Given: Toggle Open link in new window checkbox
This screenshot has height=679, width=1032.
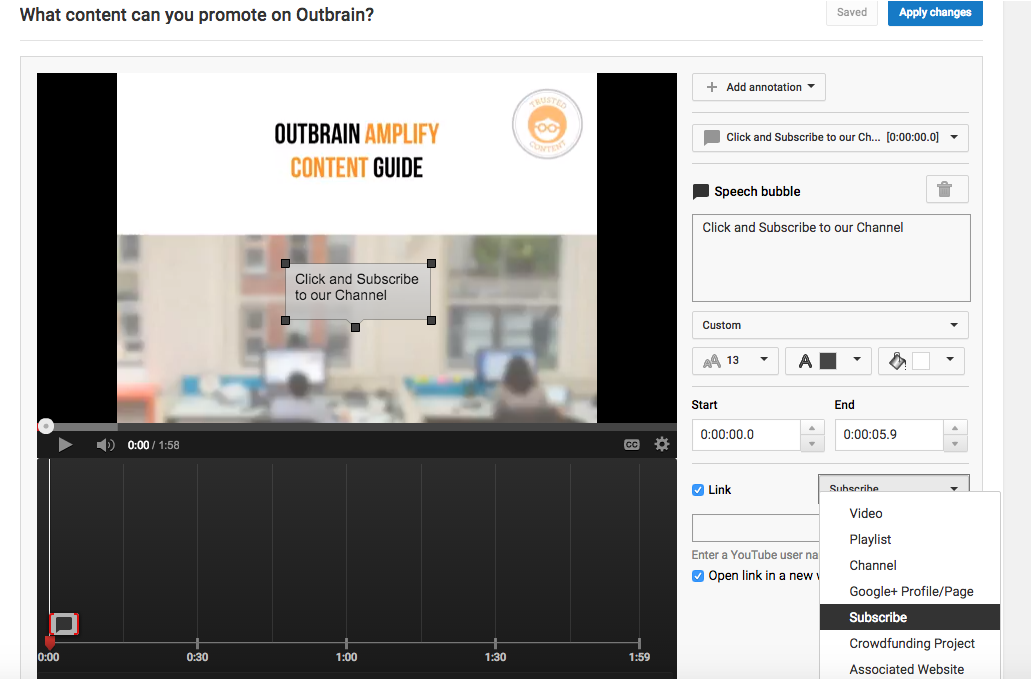Looking at the screenshot, I should point(698,576).
